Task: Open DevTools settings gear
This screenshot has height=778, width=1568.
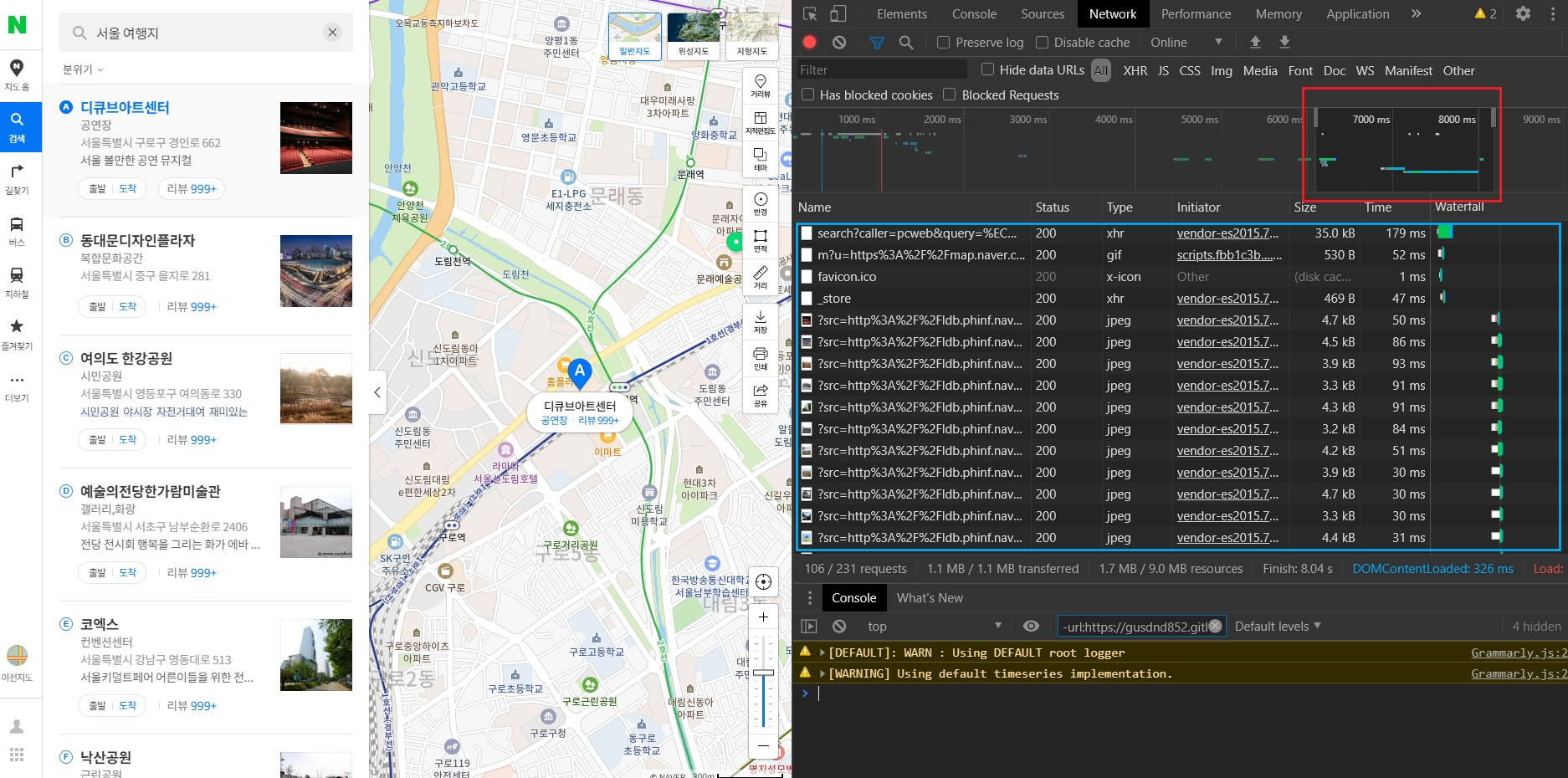Action: coord(1523,13)
